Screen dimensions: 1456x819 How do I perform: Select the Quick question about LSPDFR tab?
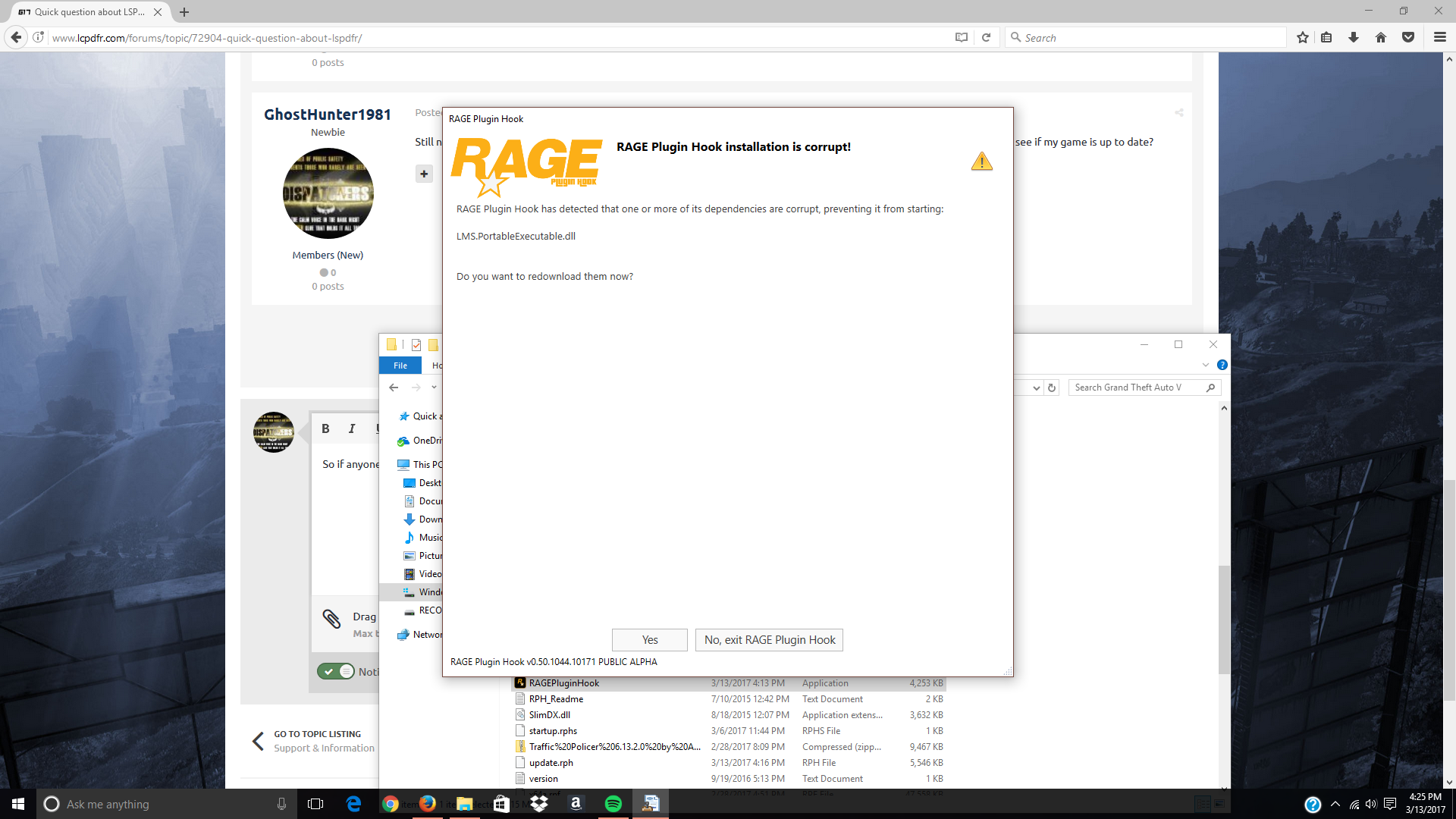83,12
